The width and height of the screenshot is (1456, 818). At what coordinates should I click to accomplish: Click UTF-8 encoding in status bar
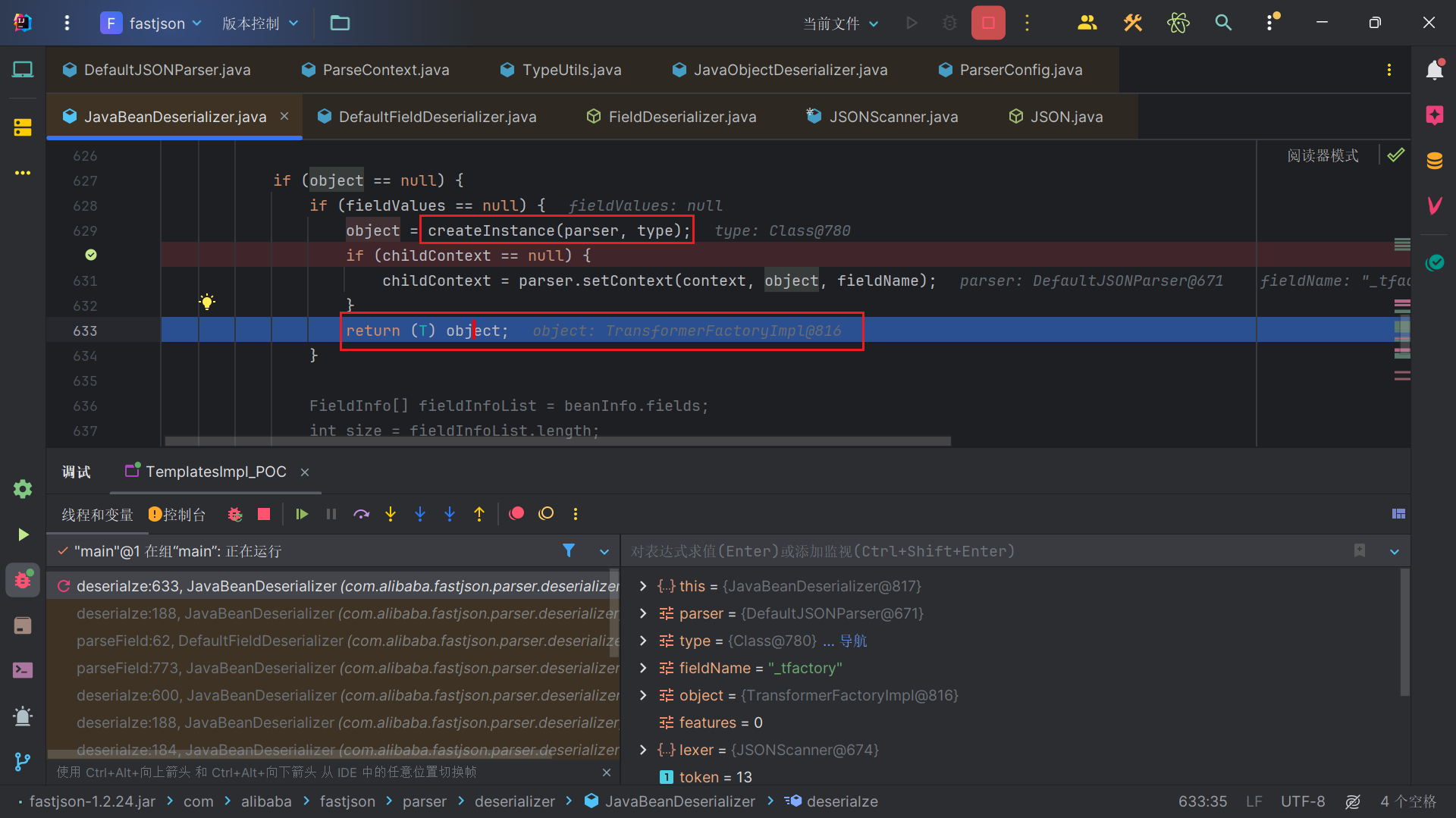[1303, 801]
